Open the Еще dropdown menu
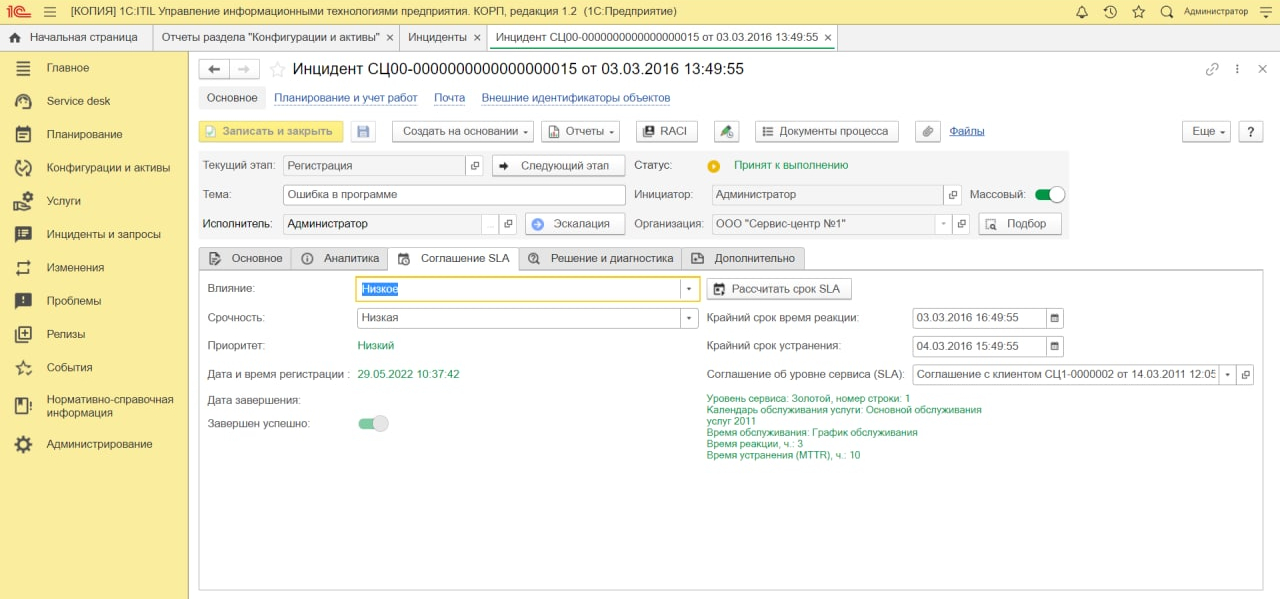Viewport: 1280px width, 599px height. point(1206,131)
